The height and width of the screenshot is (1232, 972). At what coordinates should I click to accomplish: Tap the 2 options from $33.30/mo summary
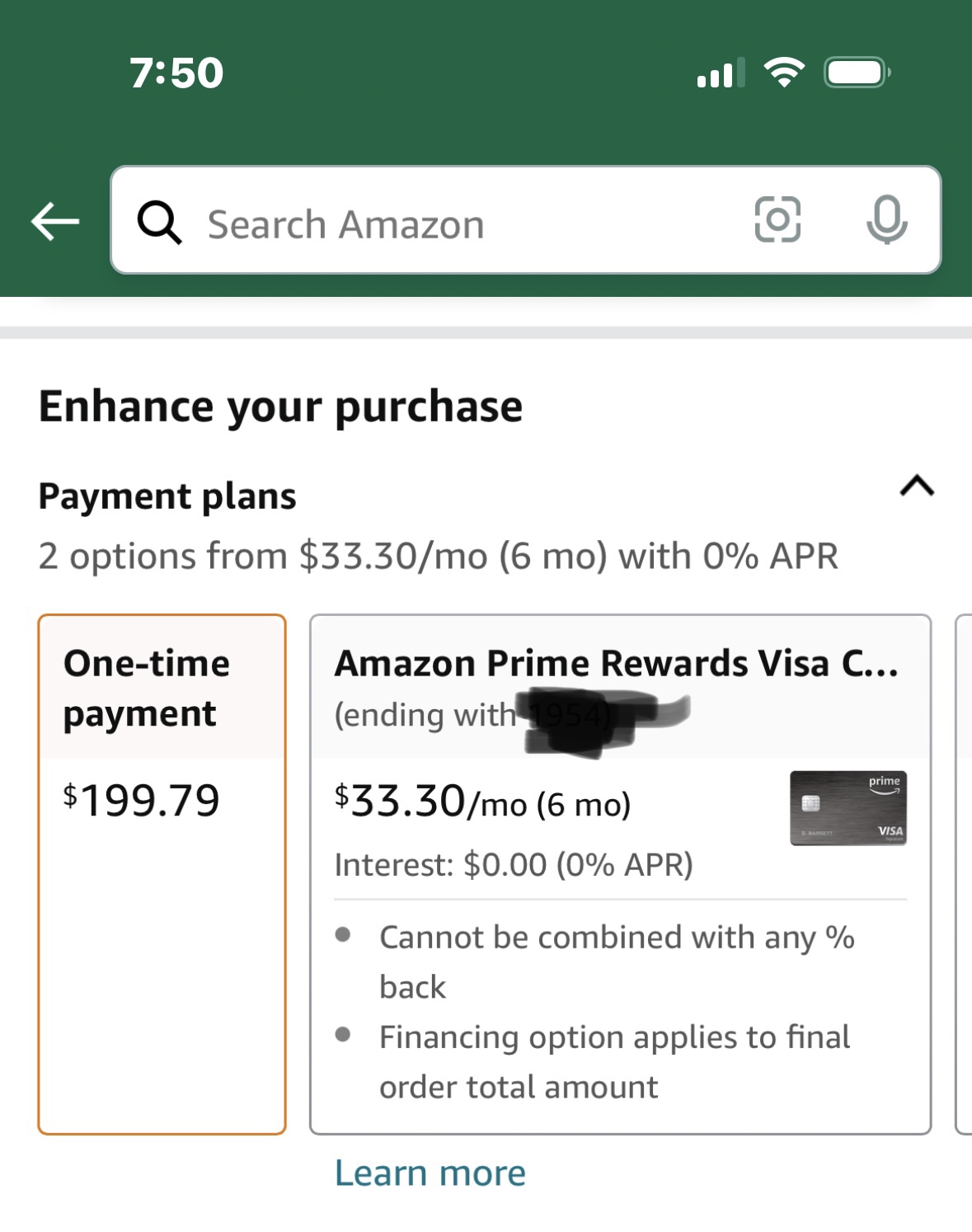point(438,556)
